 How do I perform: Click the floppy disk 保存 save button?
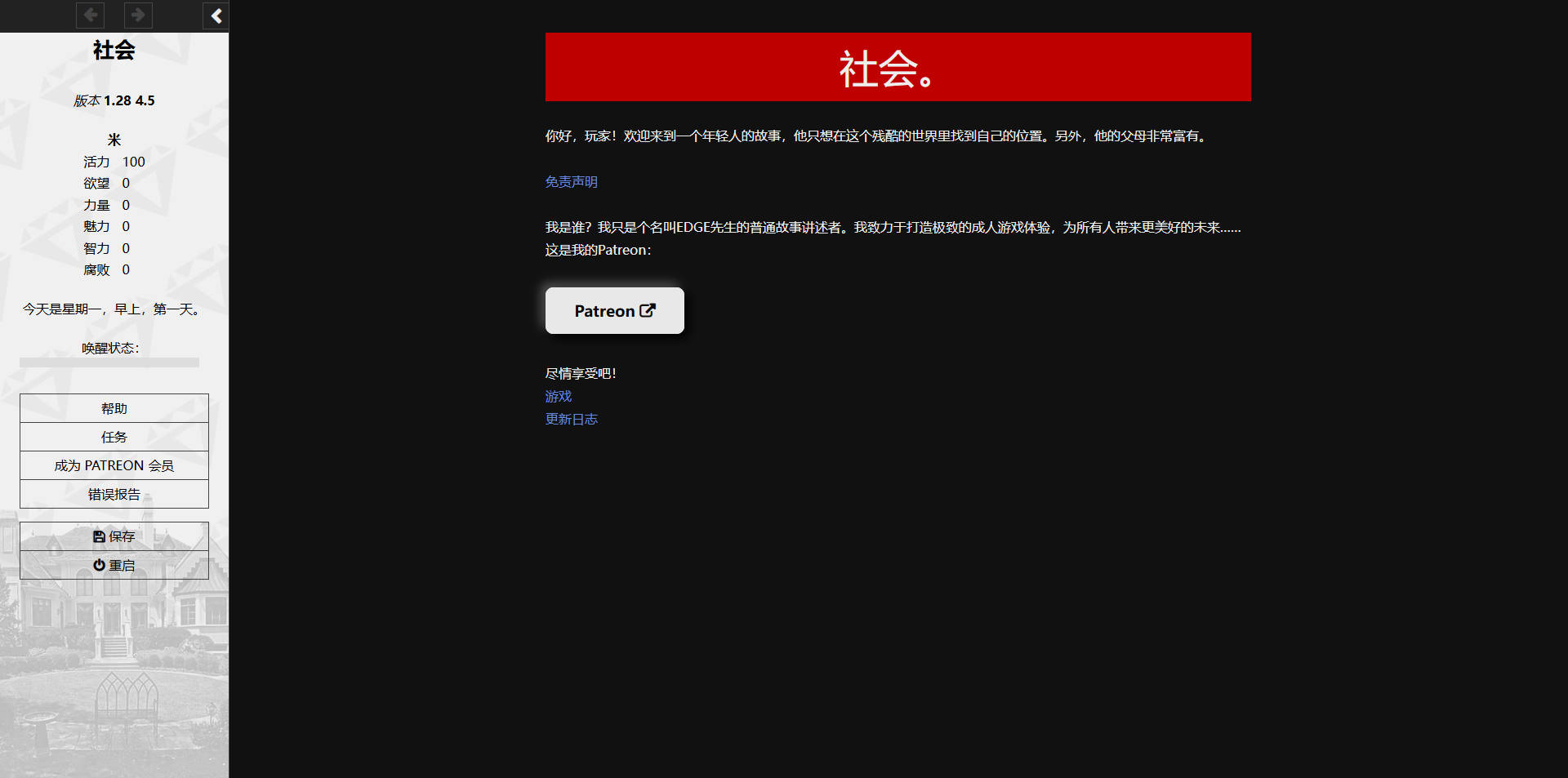tap(114, 536)
